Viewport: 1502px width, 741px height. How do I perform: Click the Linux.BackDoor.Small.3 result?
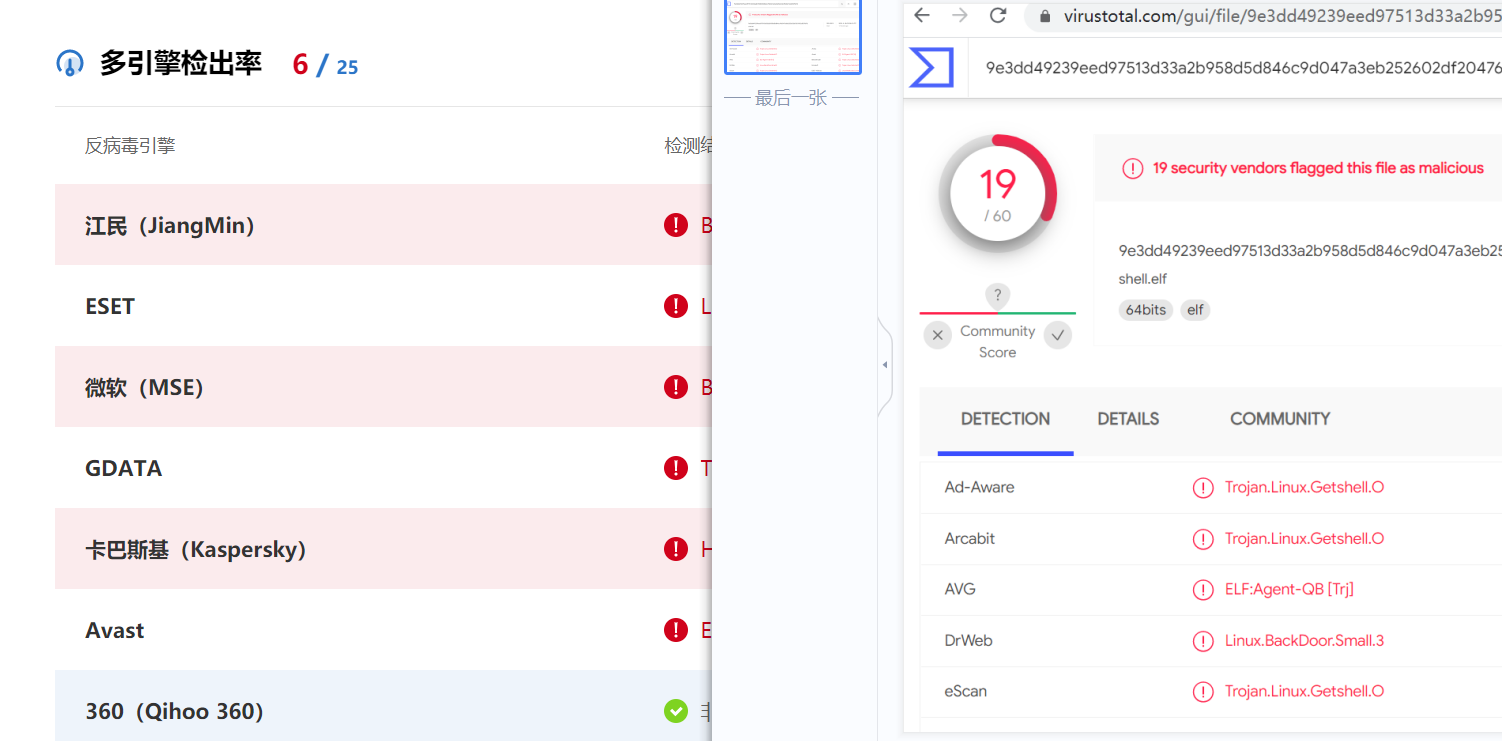(1304, 640)
